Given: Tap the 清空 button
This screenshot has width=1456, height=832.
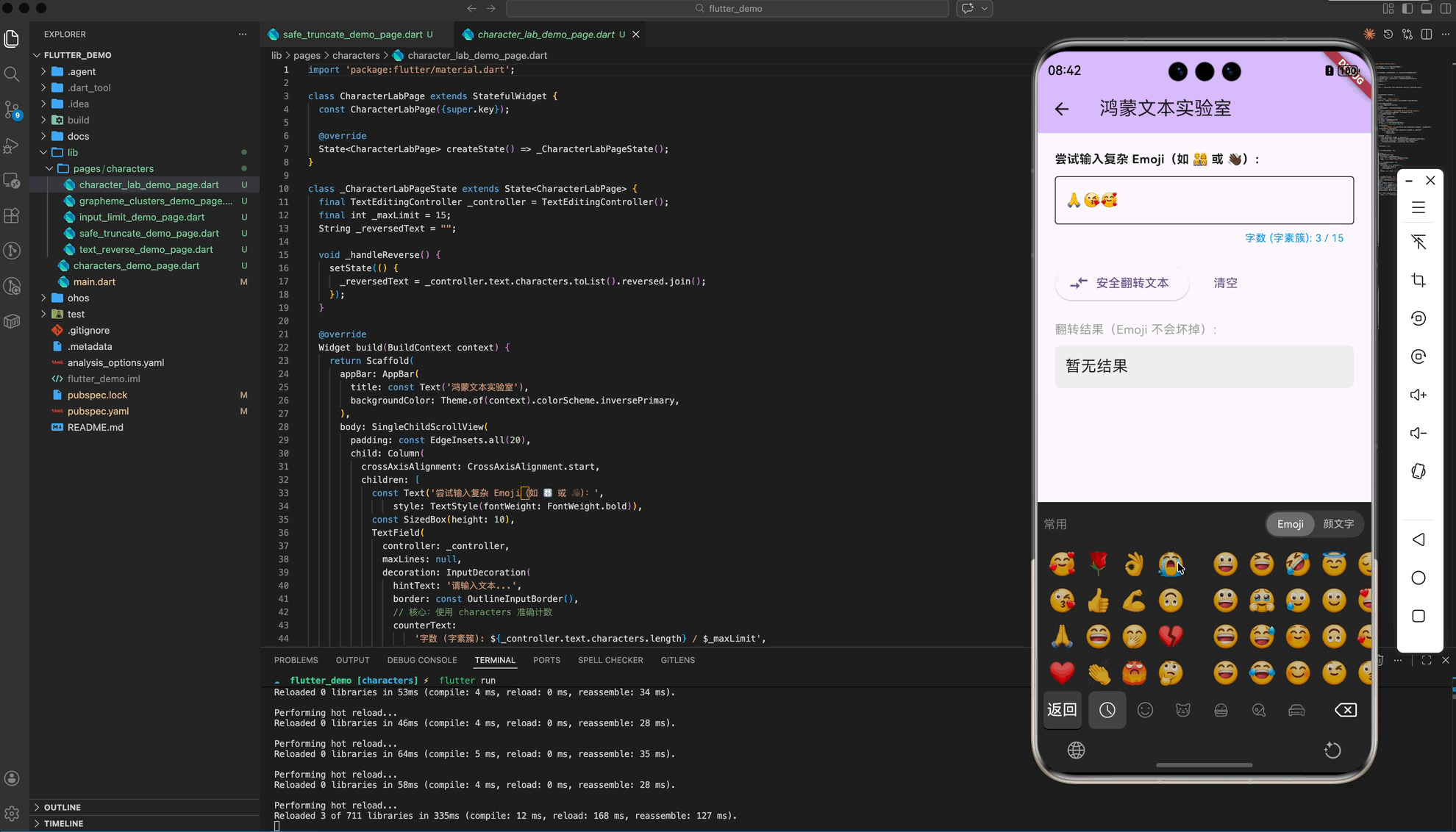Looking at the screenshot, I should click(x=1225, y=283).
